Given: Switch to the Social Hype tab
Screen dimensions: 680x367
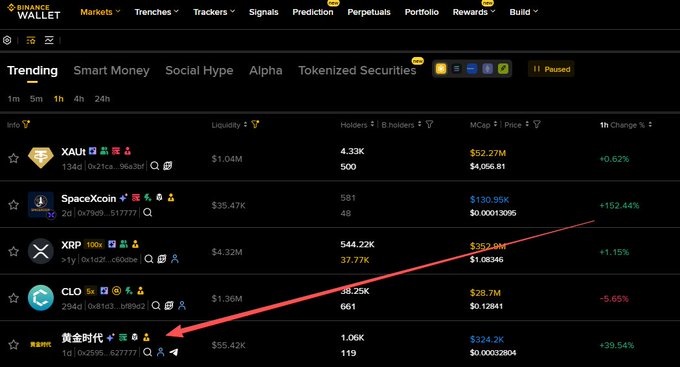Looking at the screenshot, I should (x=199, y=70).
